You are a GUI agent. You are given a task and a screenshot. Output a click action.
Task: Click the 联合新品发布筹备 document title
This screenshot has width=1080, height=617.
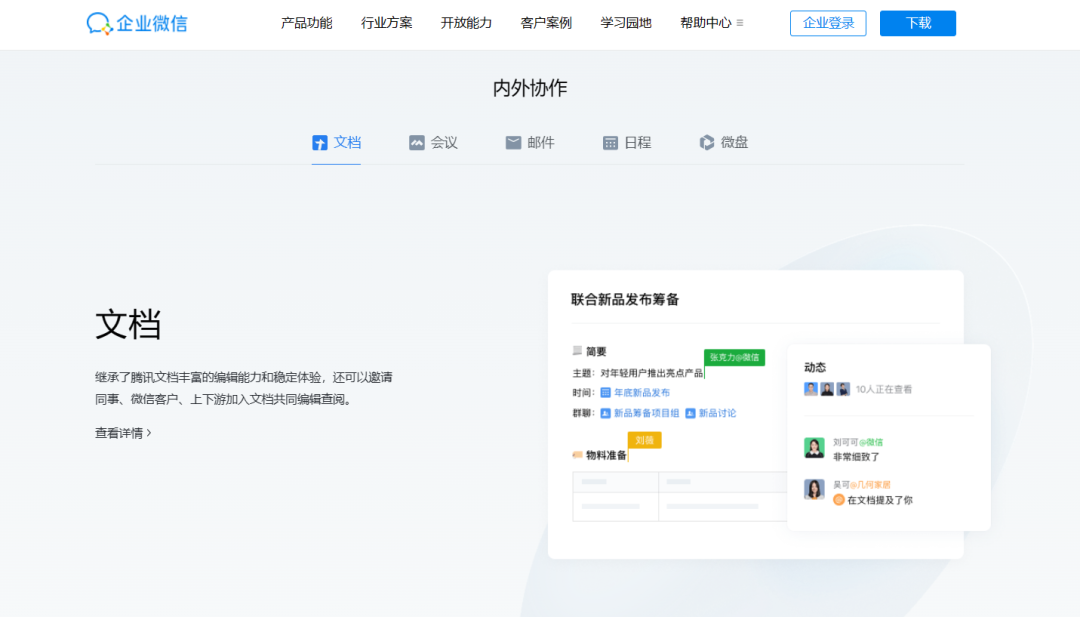(x=625, y=300)
